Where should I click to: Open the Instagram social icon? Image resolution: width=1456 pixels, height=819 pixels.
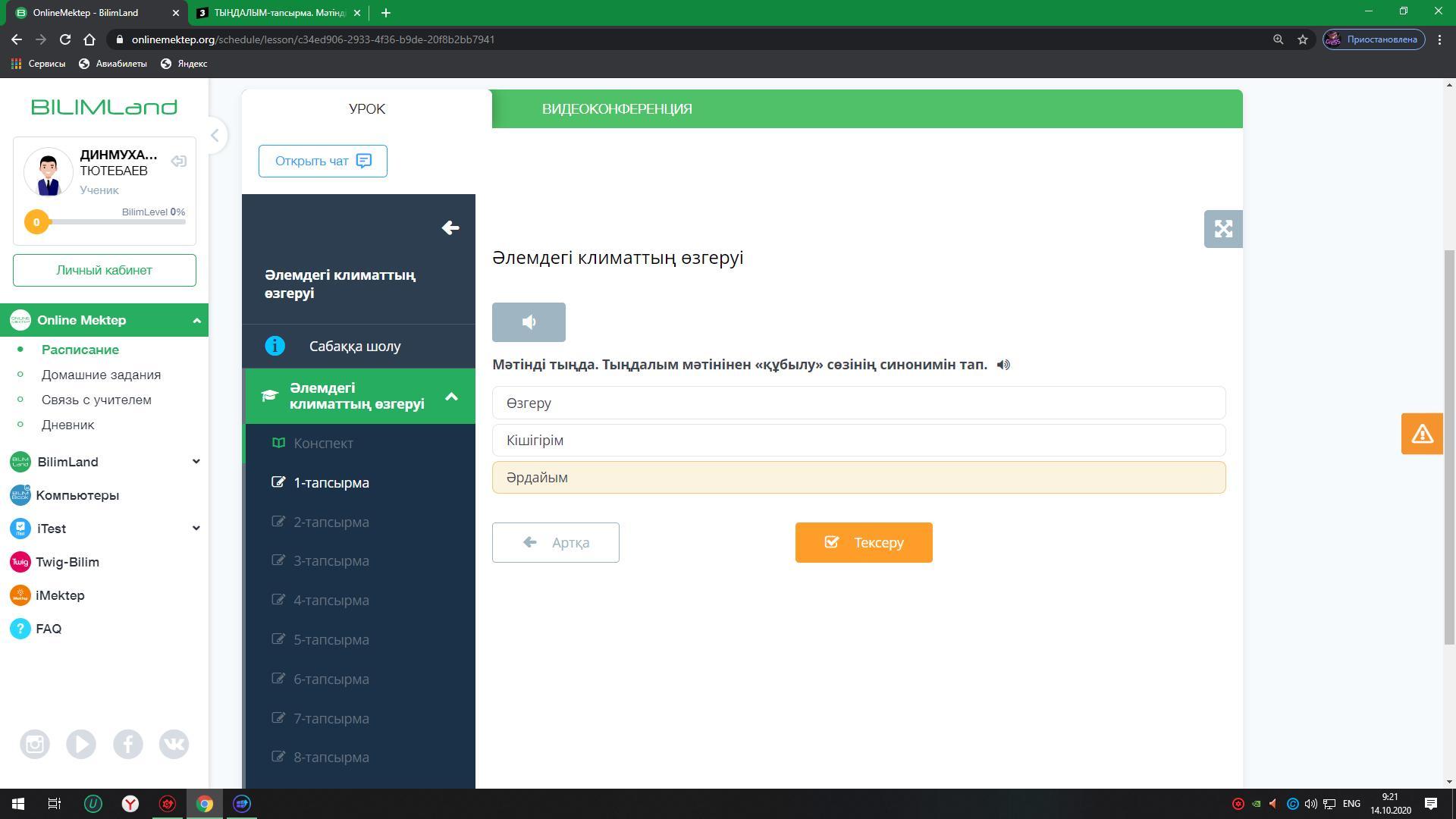click(35, 744)
